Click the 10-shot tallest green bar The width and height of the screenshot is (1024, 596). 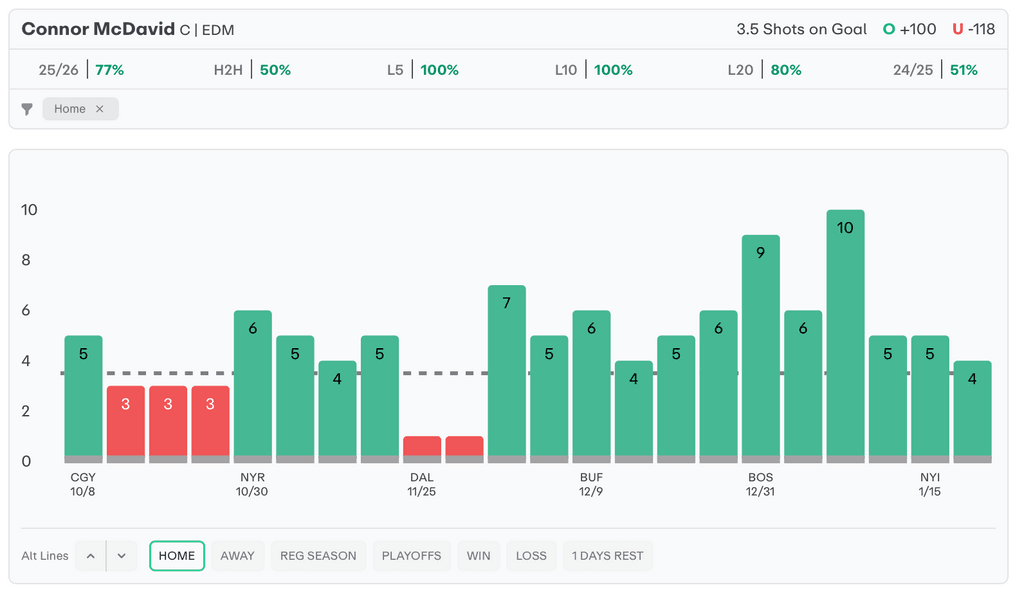coord(845,335)
